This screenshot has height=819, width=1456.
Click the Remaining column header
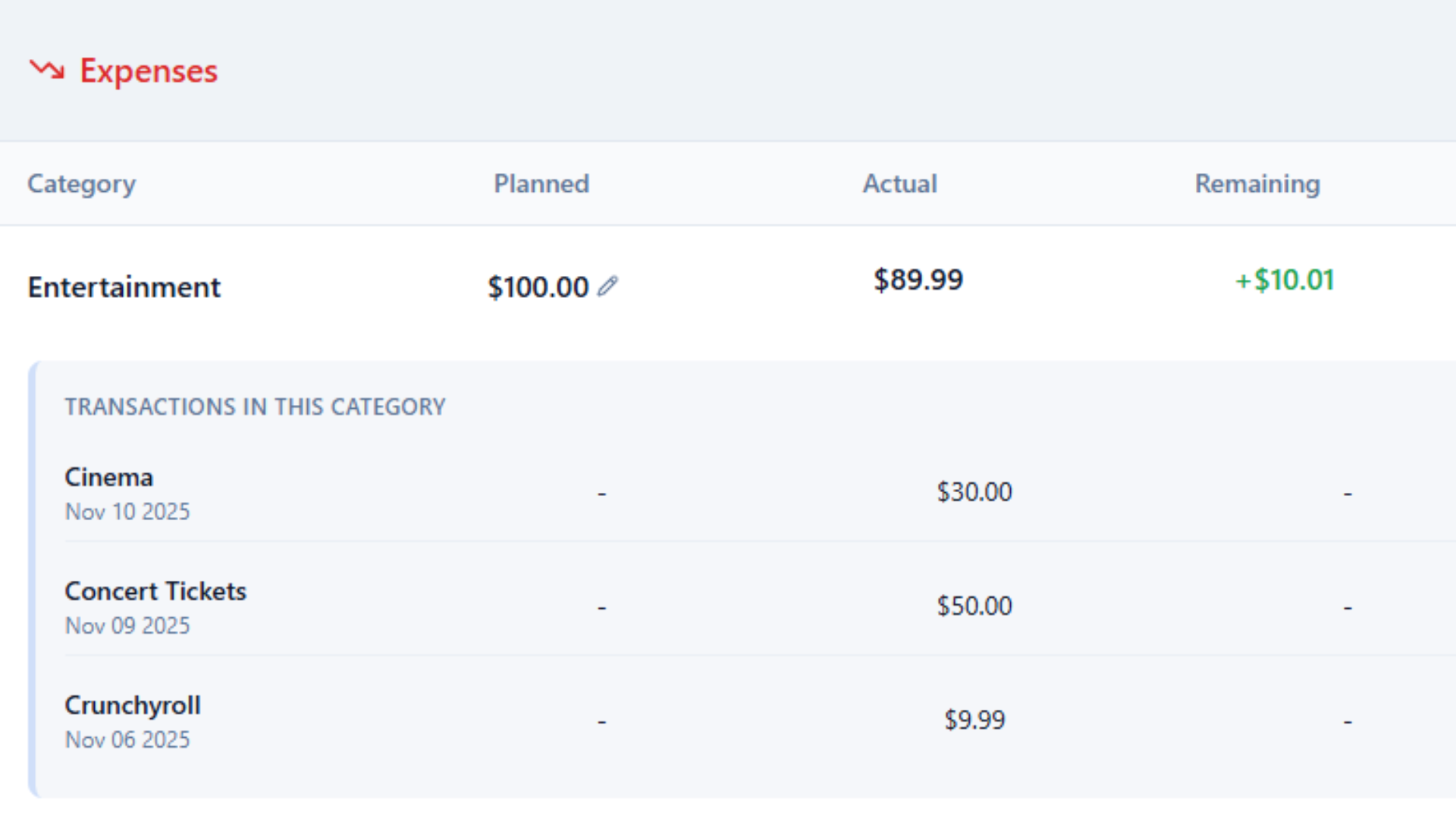point(1257,184)
